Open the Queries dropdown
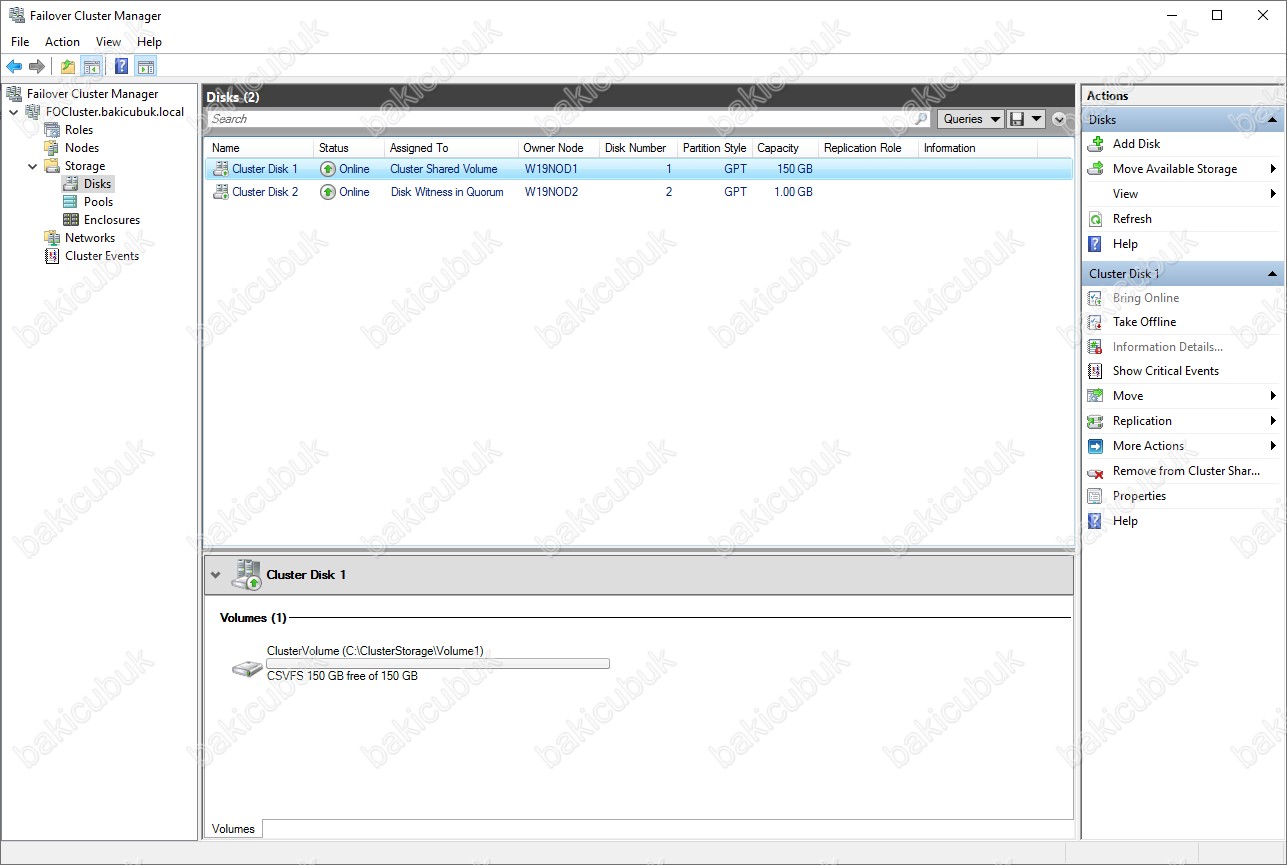The width and height of the screenshot is (1287, 865). coord(971,119)
